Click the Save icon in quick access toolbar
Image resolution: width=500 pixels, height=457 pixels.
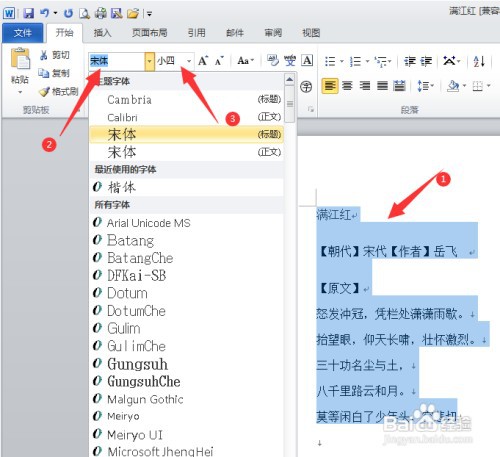click(x=29, y=13)
